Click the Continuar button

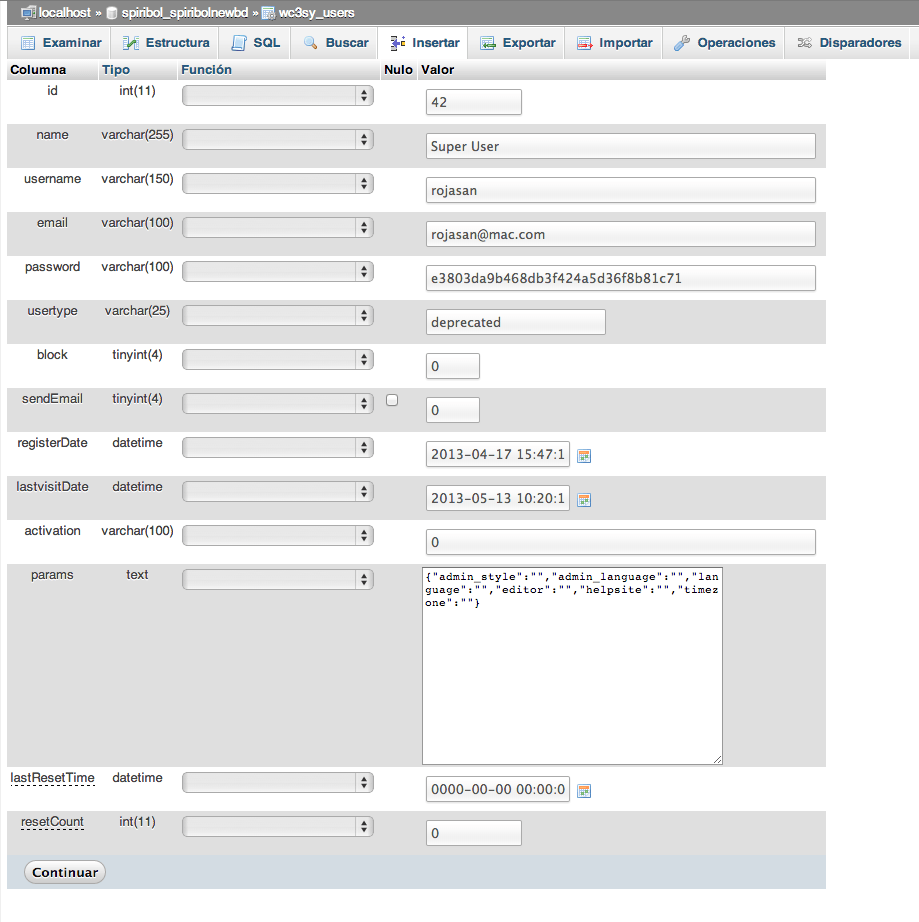click(65, 872)
